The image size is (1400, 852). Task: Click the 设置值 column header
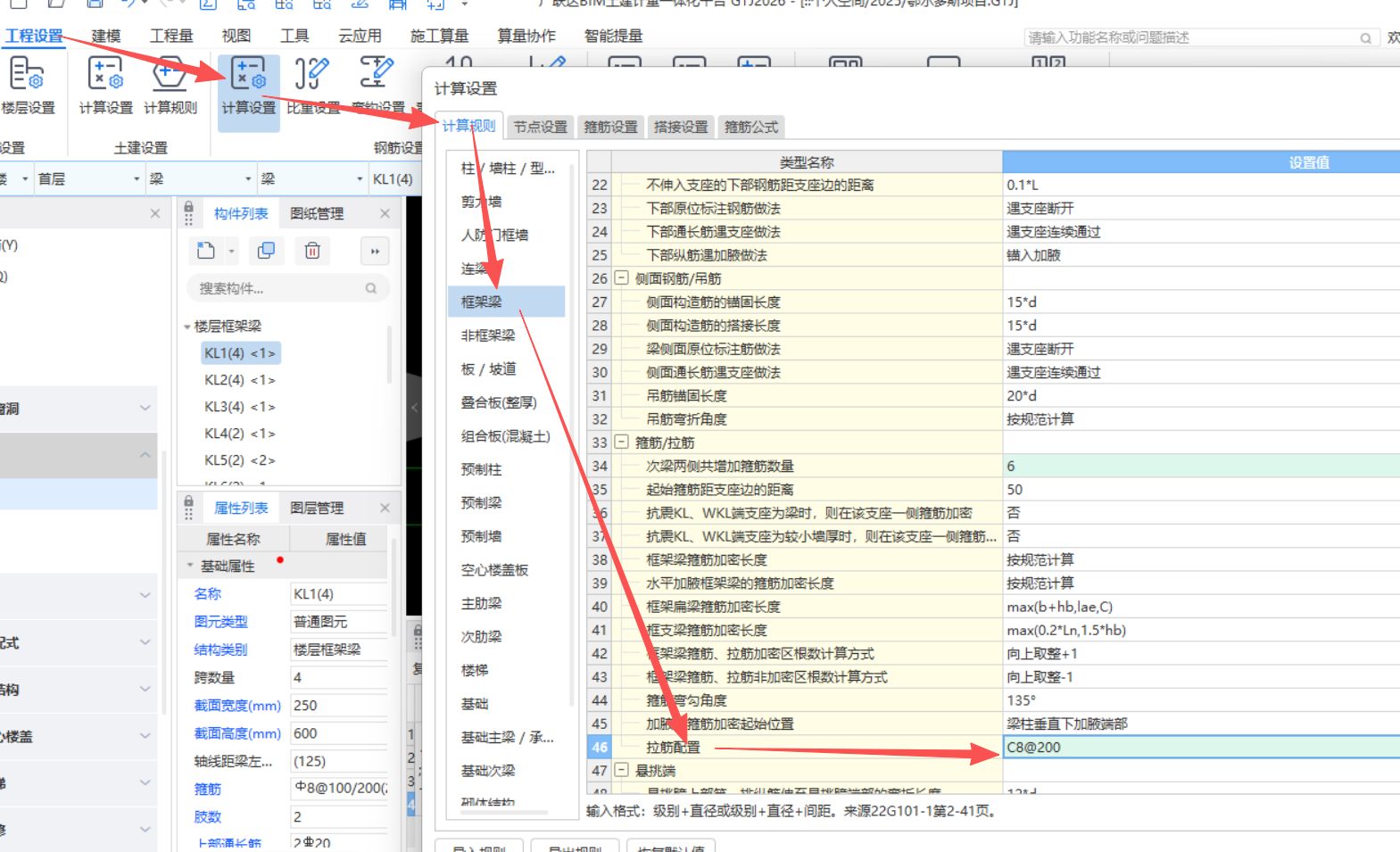coord(1201,162)
